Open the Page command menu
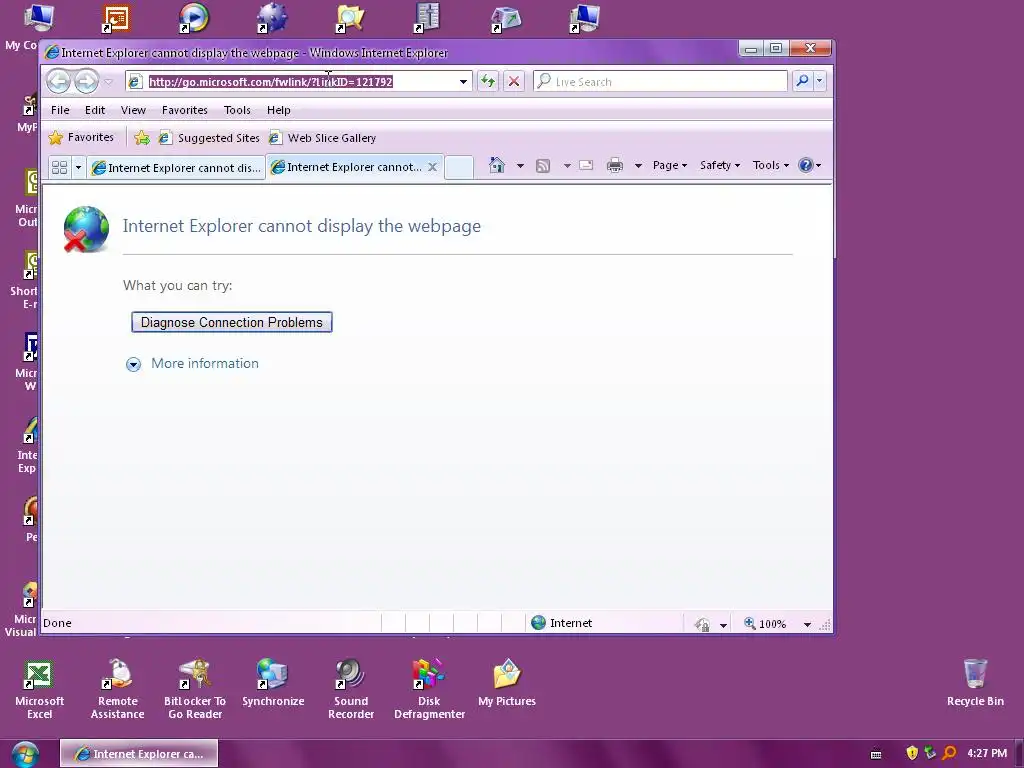 tap(670, 165)
